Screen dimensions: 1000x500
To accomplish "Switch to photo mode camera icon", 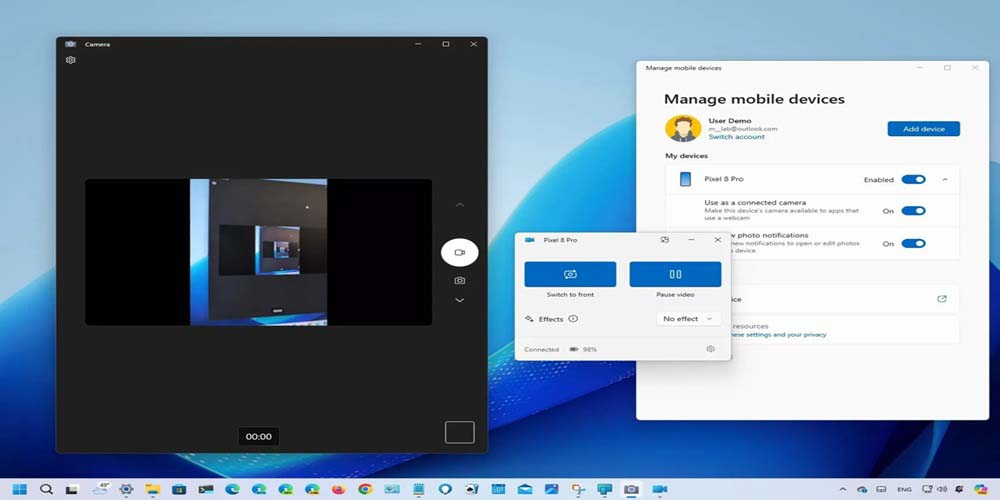I will pyautogui.click(x=460, y=281).
